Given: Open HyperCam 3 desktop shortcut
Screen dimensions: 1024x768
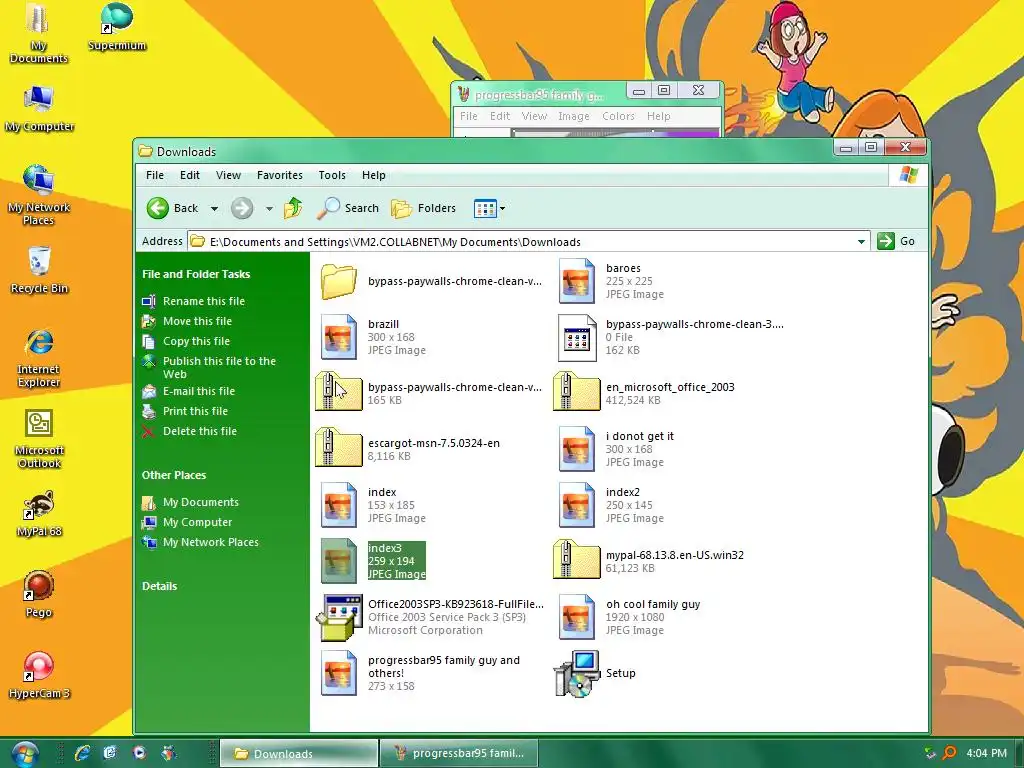Looking at the screenshot, I should pyautogui.click(x=39, y=675).
